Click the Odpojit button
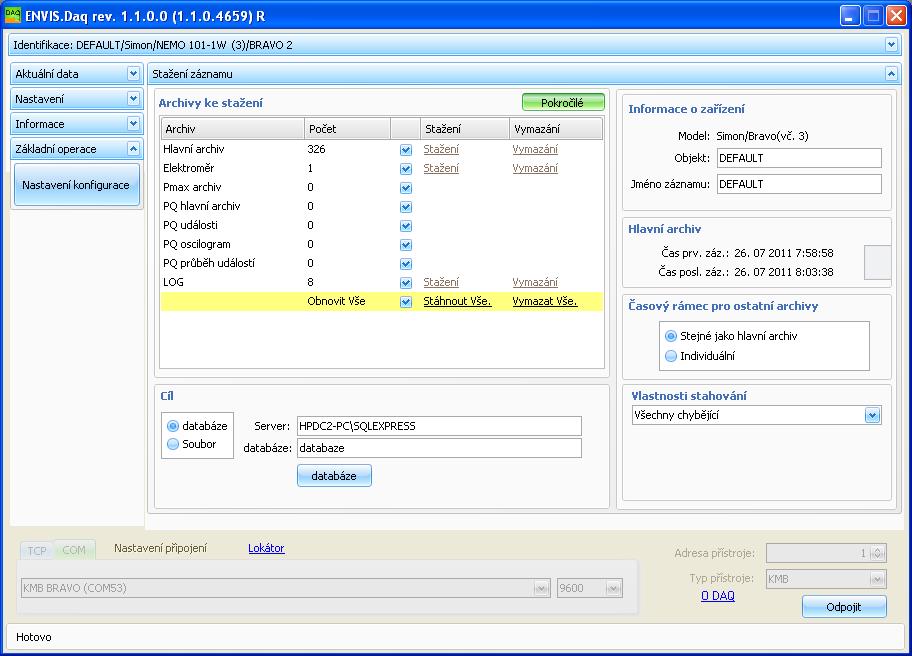This screenshot has width=912, height=656. (844, 607)
